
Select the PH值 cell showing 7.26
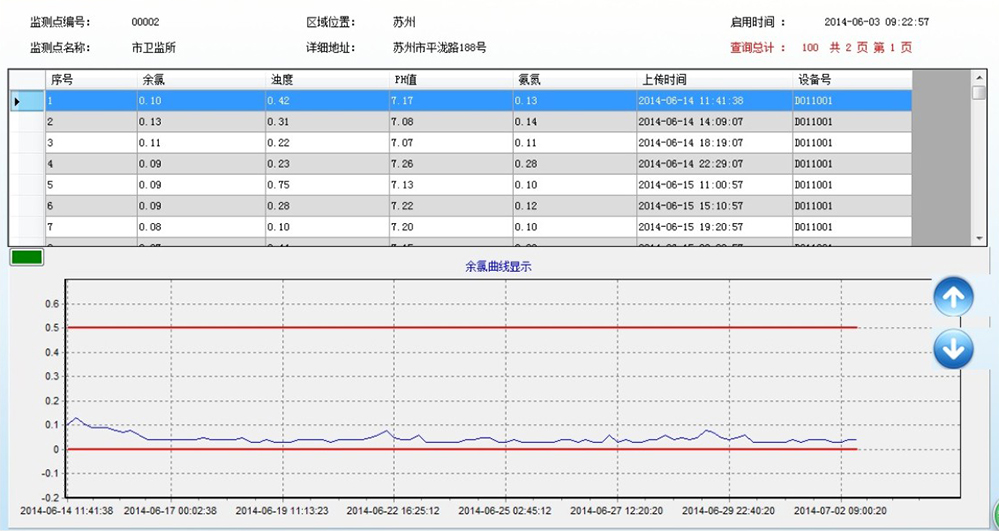pos(450,164)
